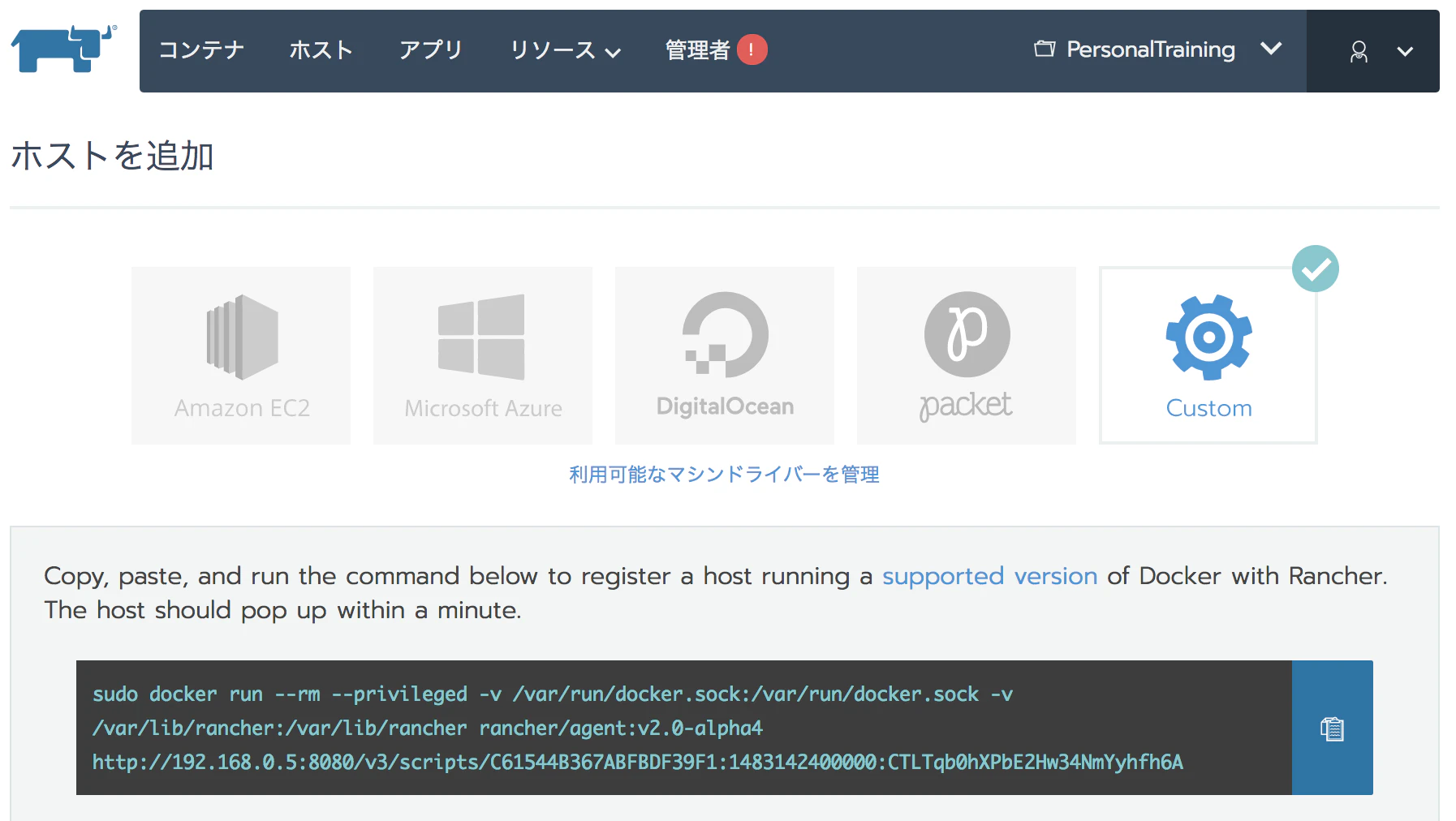
Task: Click the supported version link
Action: click(x=989, y=576)
